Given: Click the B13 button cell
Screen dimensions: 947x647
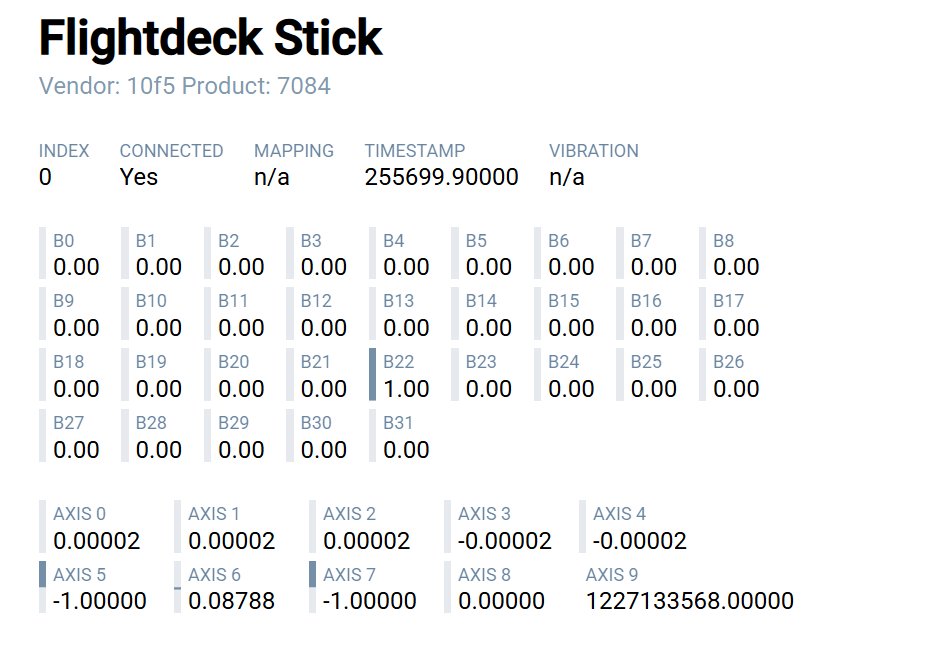Looking at the screenshot, I should click(x=405, y=315).
